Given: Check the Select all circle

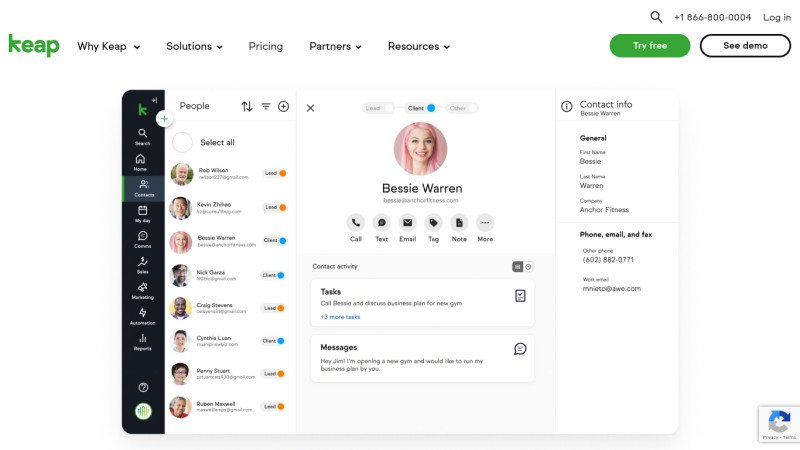Looking at the screenshot, I should (x=182, y=143).
